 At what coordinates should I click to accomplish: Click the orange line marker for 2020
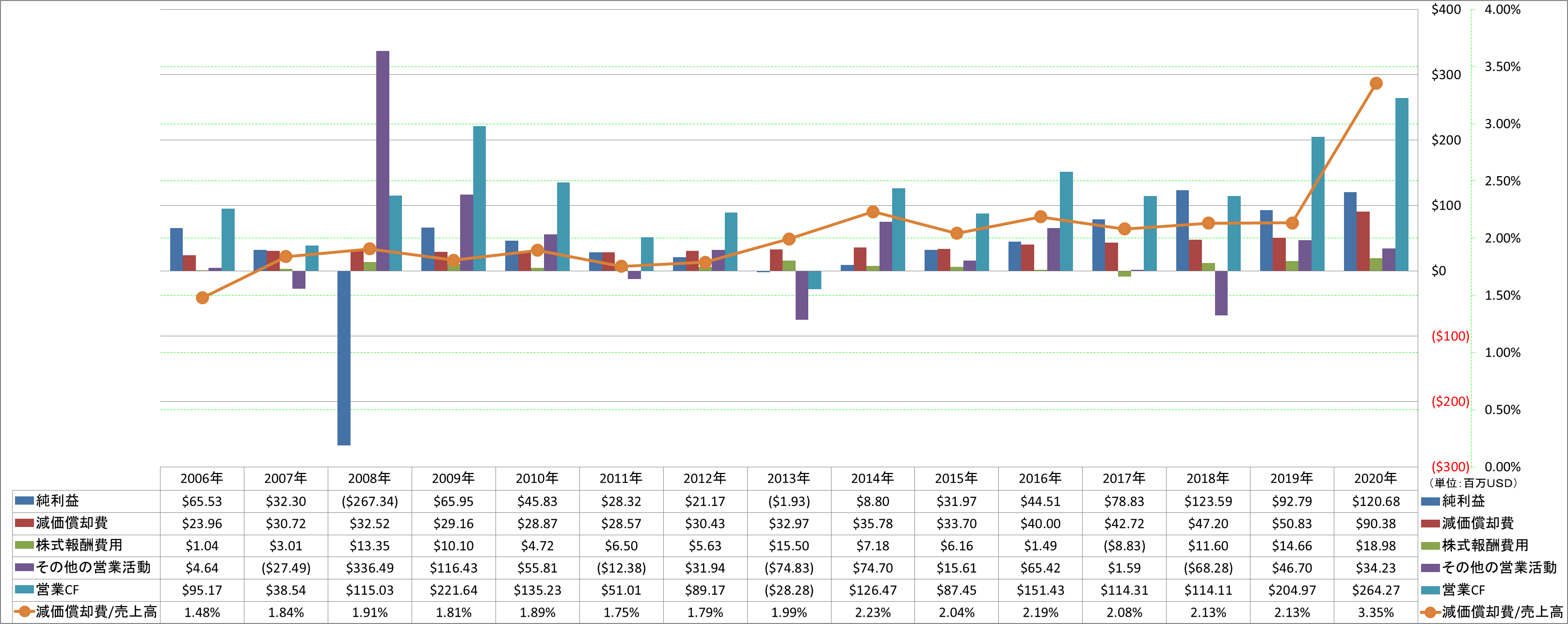pos(1376,83)
